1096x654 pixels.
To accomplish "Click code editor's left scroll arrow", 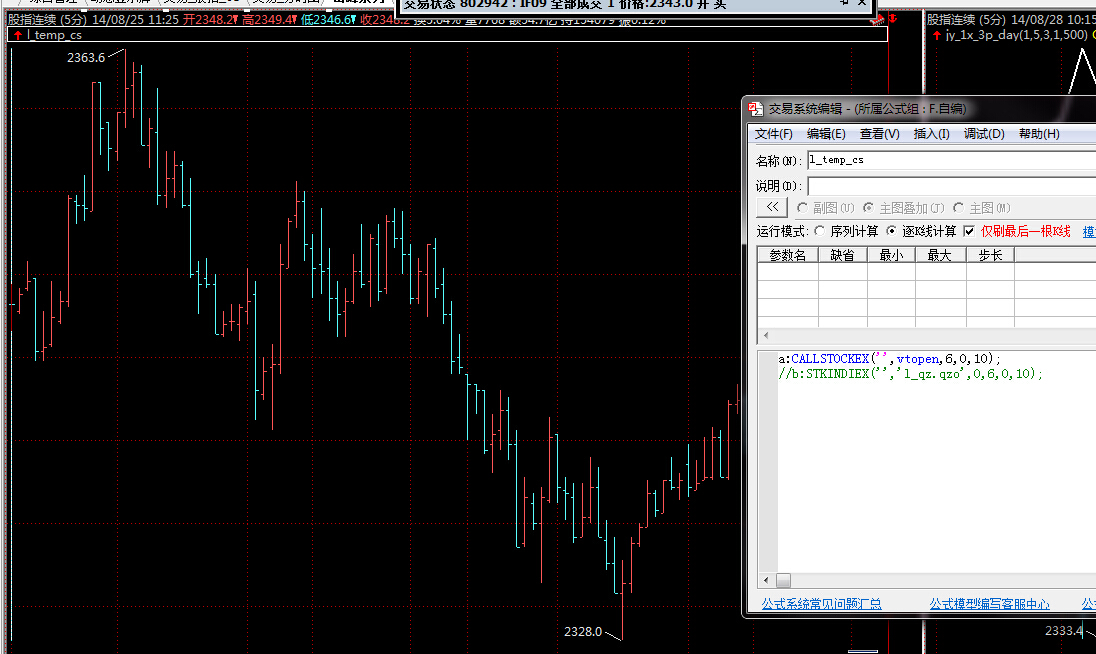I will (x=766, y=580).
